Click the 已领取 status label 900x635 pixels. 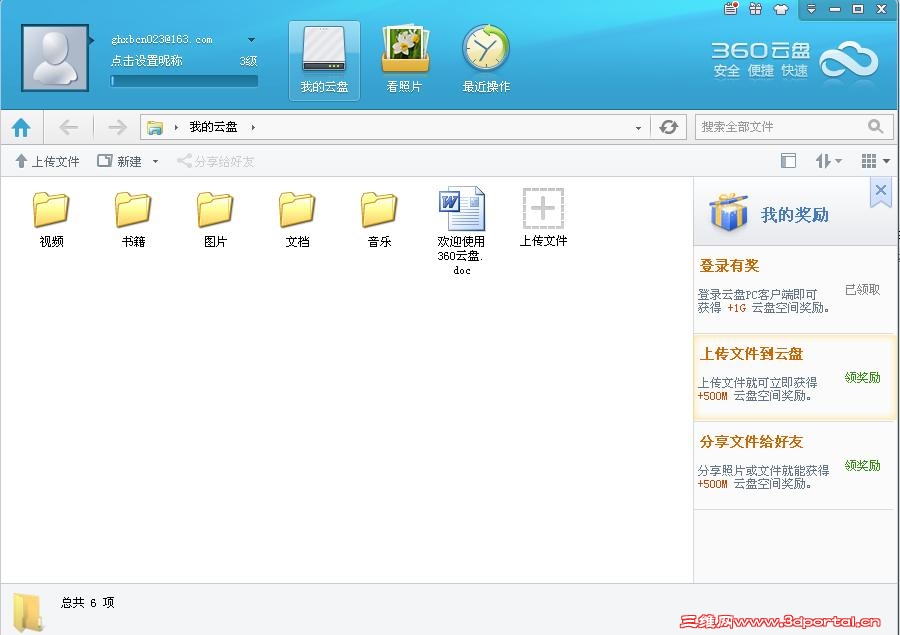click(862, 290)
